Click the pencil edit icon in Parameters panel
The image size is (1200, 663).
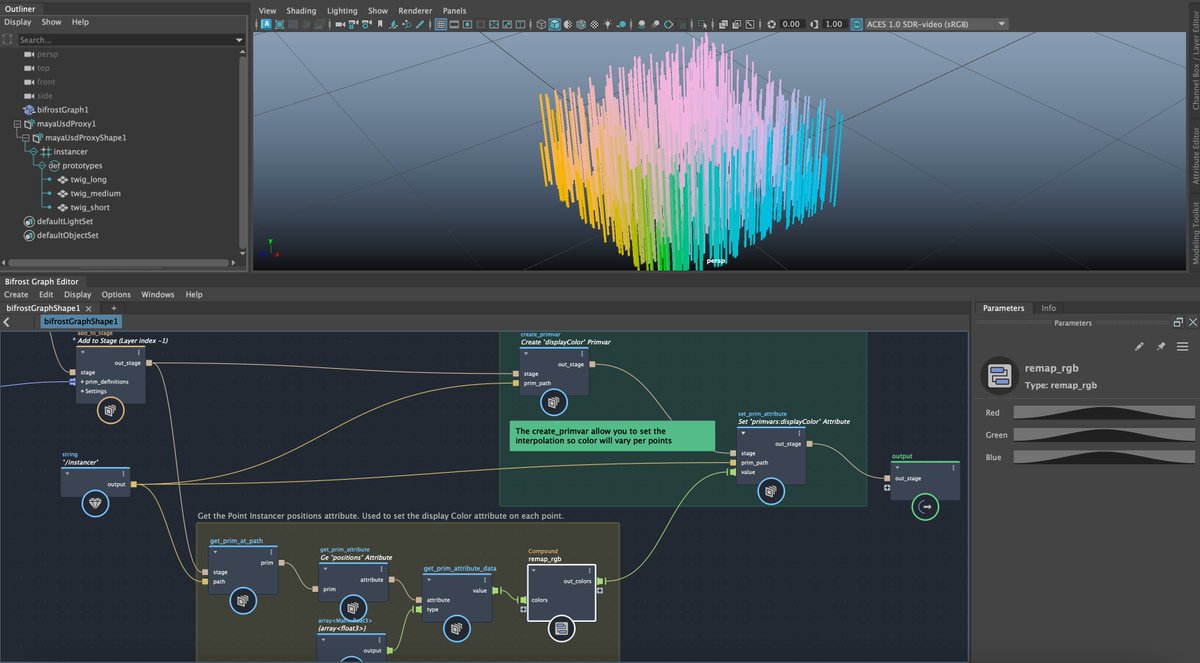point(1139,346)
